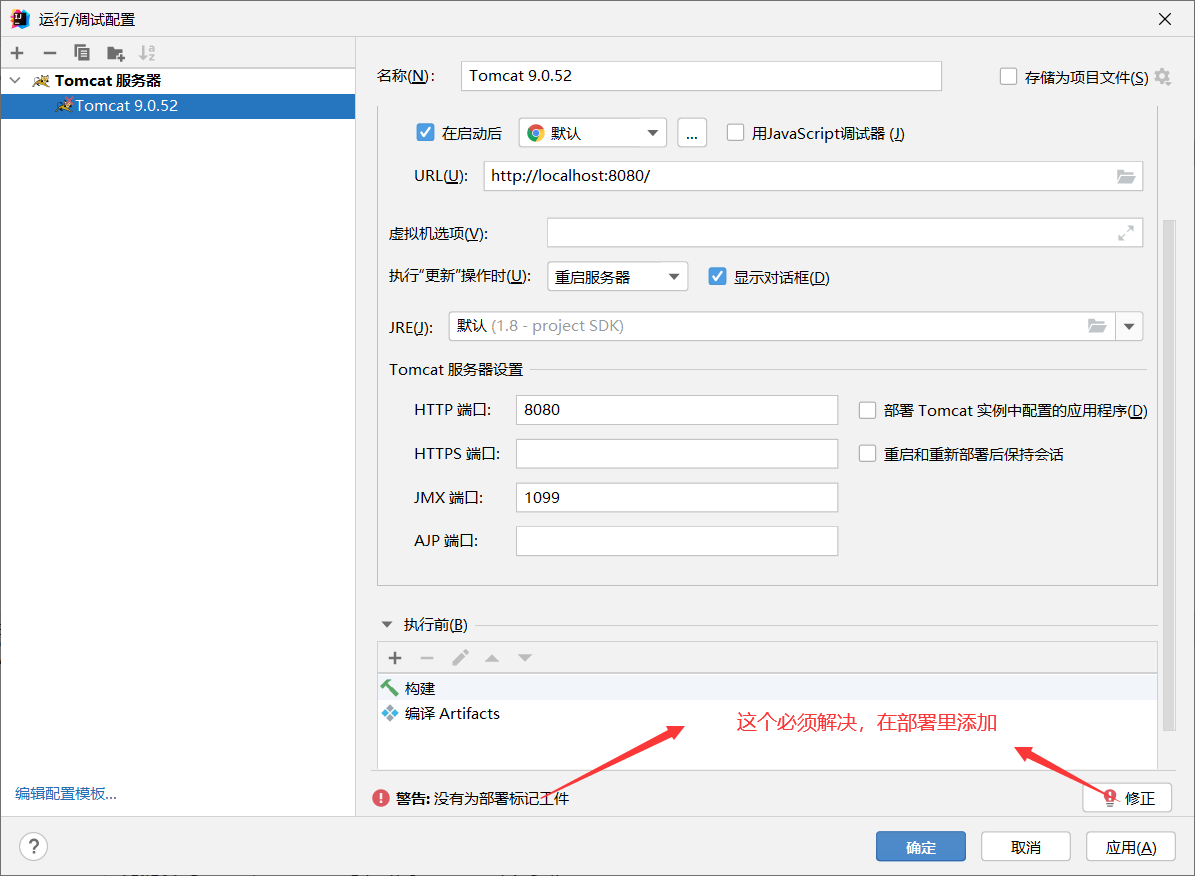This screenshot has width=1195, height=876.
Task: Add a new run configuration
Action: 17,53
